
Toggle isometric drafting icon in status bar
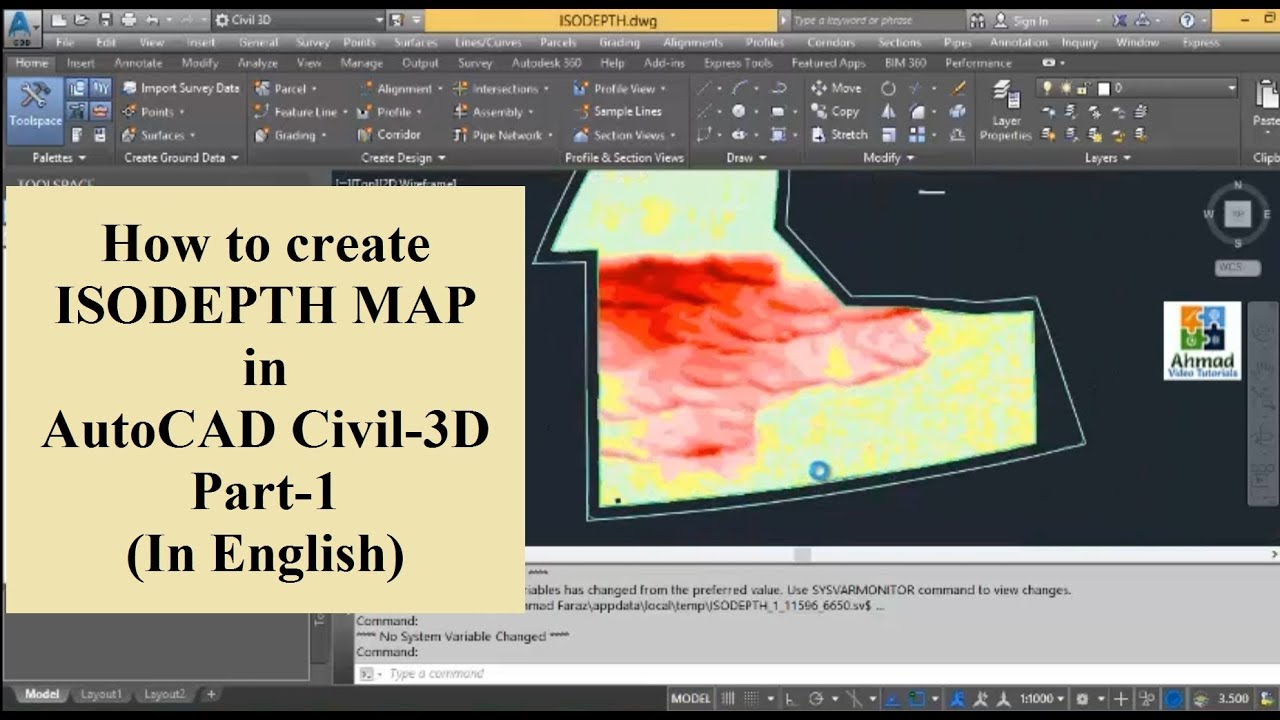click(x=855, y=698)
